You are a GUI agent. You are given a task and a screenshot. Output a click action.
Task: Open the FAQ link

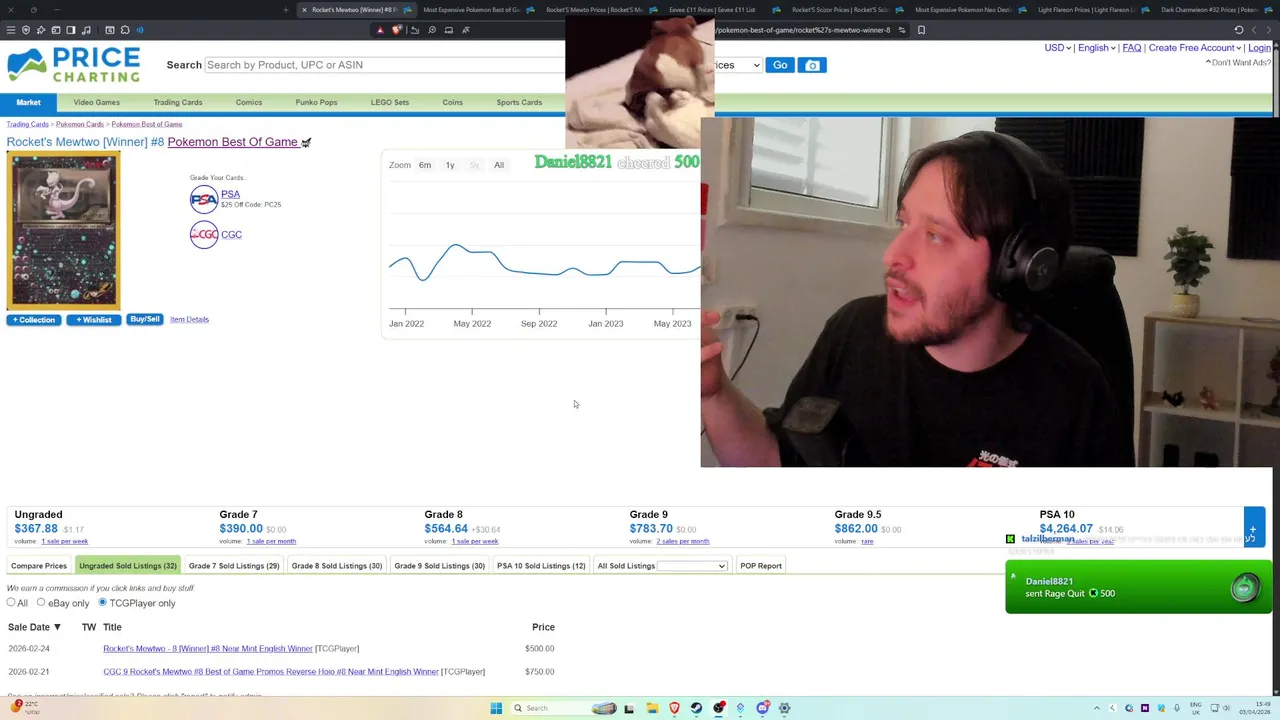click(x=1132, y=48)
